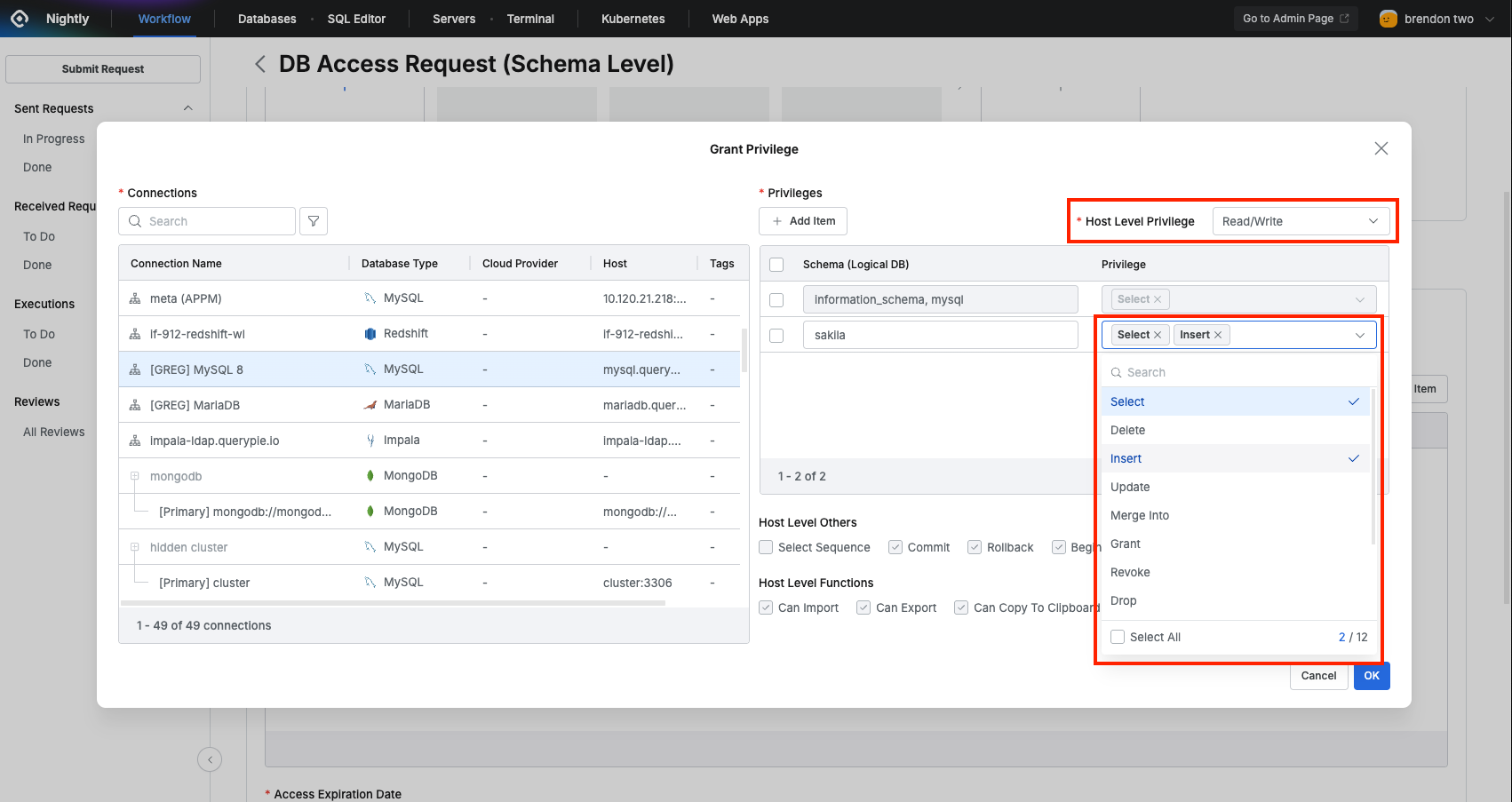Click the Add Item button
Image resolution: width=1512 pixels, height=802 pixels.
[803, 221]
